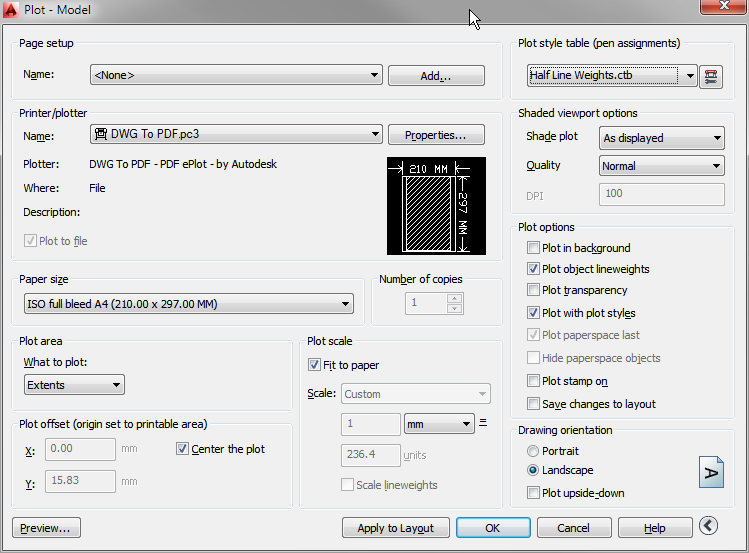Image resolution: width=749 pixels, height=553 pixels.
Task: Toggle Plot in background checkbox
Action: (533, 247)
